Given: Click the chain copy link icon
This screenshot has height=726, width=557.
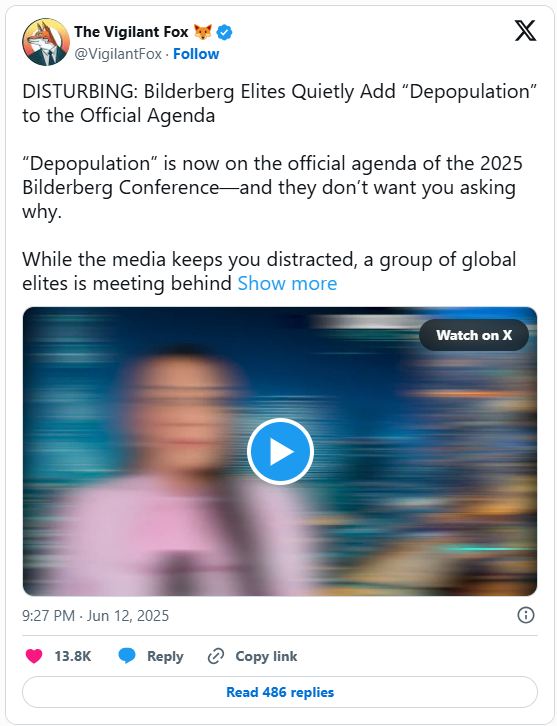Looking at the screenshot, I should 216,656.
